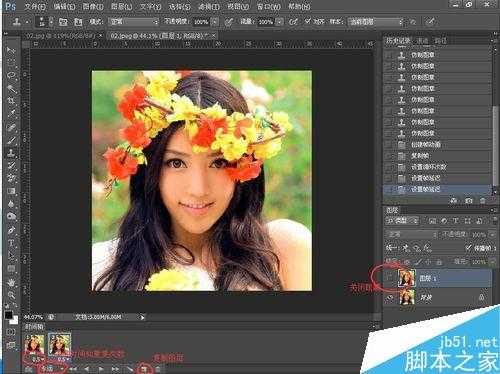The width and height of the screenshot is (500, 374).
Task: Select the Eyedropper tool
Action: point(11,114)
